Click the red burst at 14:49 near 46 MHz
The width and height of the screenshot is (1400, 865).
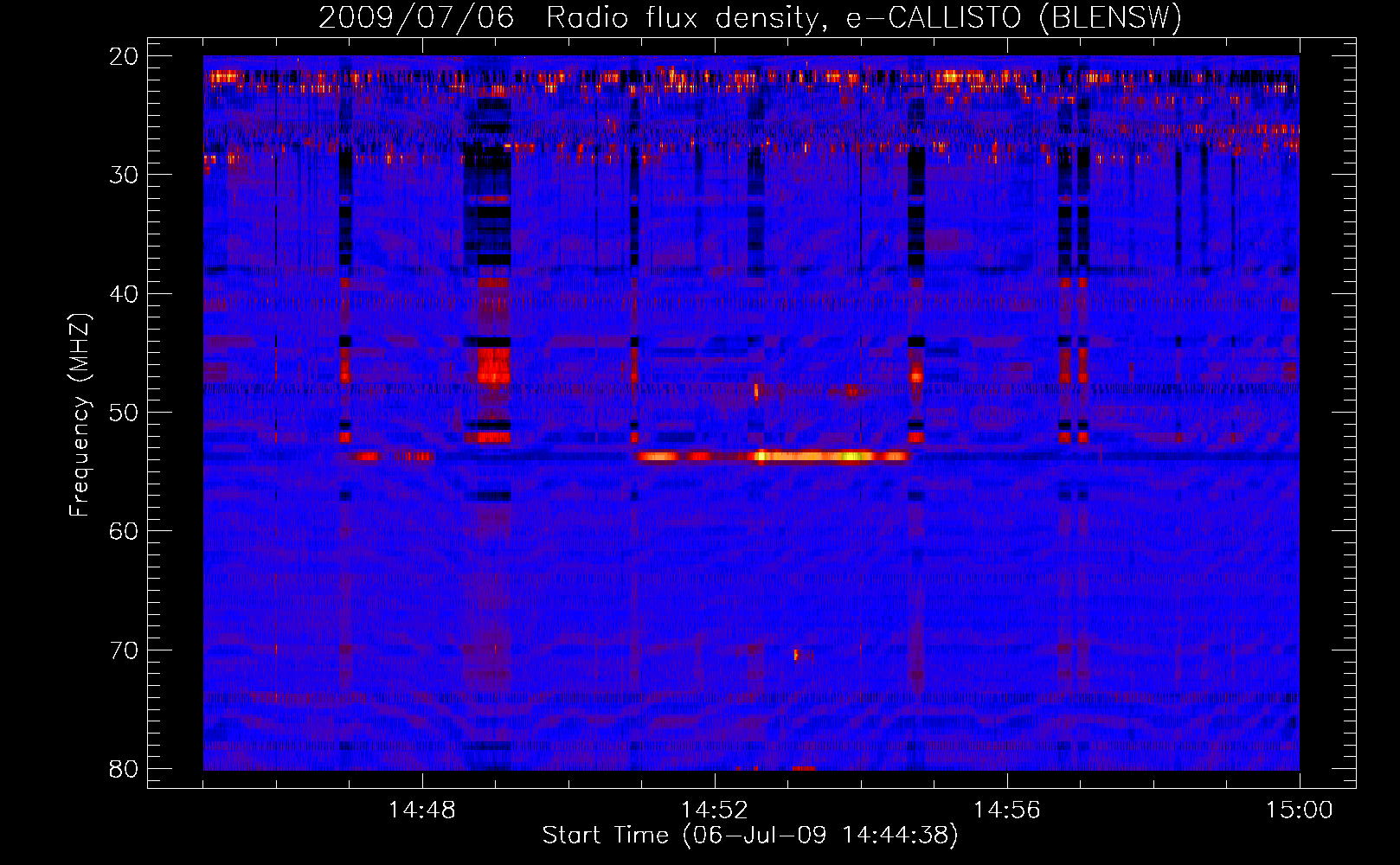coord(494,366)
